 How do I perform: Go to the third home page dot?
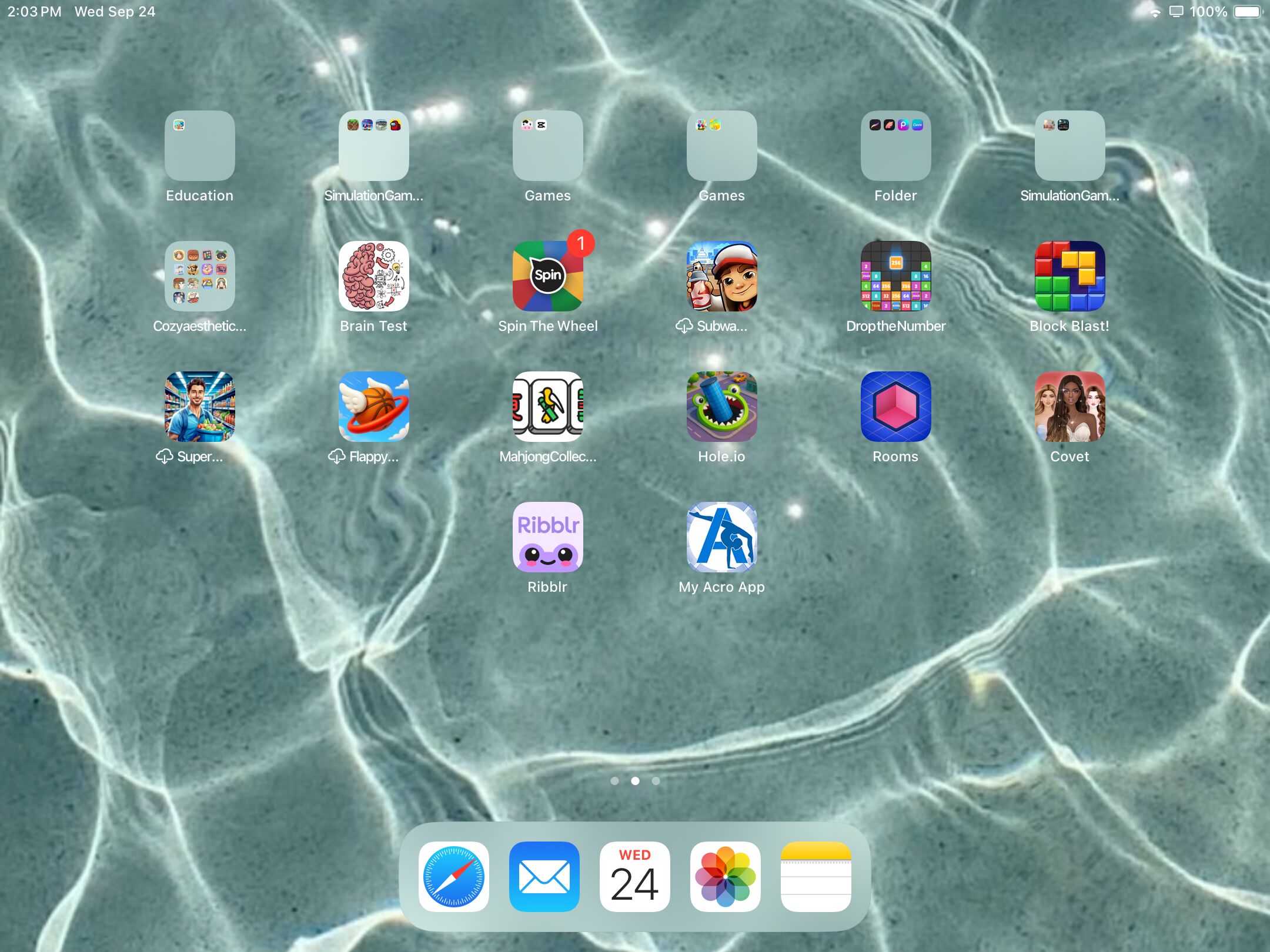point(656,781)
